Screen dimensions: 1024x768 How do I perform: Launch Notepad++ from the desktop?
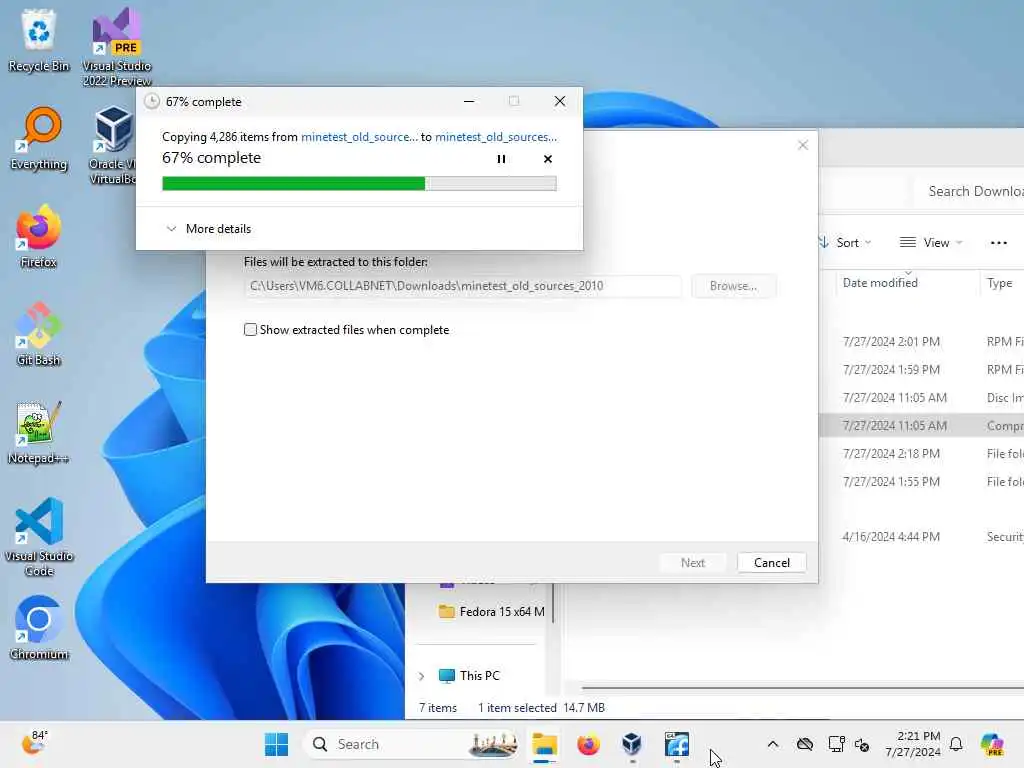click(39, 432)
